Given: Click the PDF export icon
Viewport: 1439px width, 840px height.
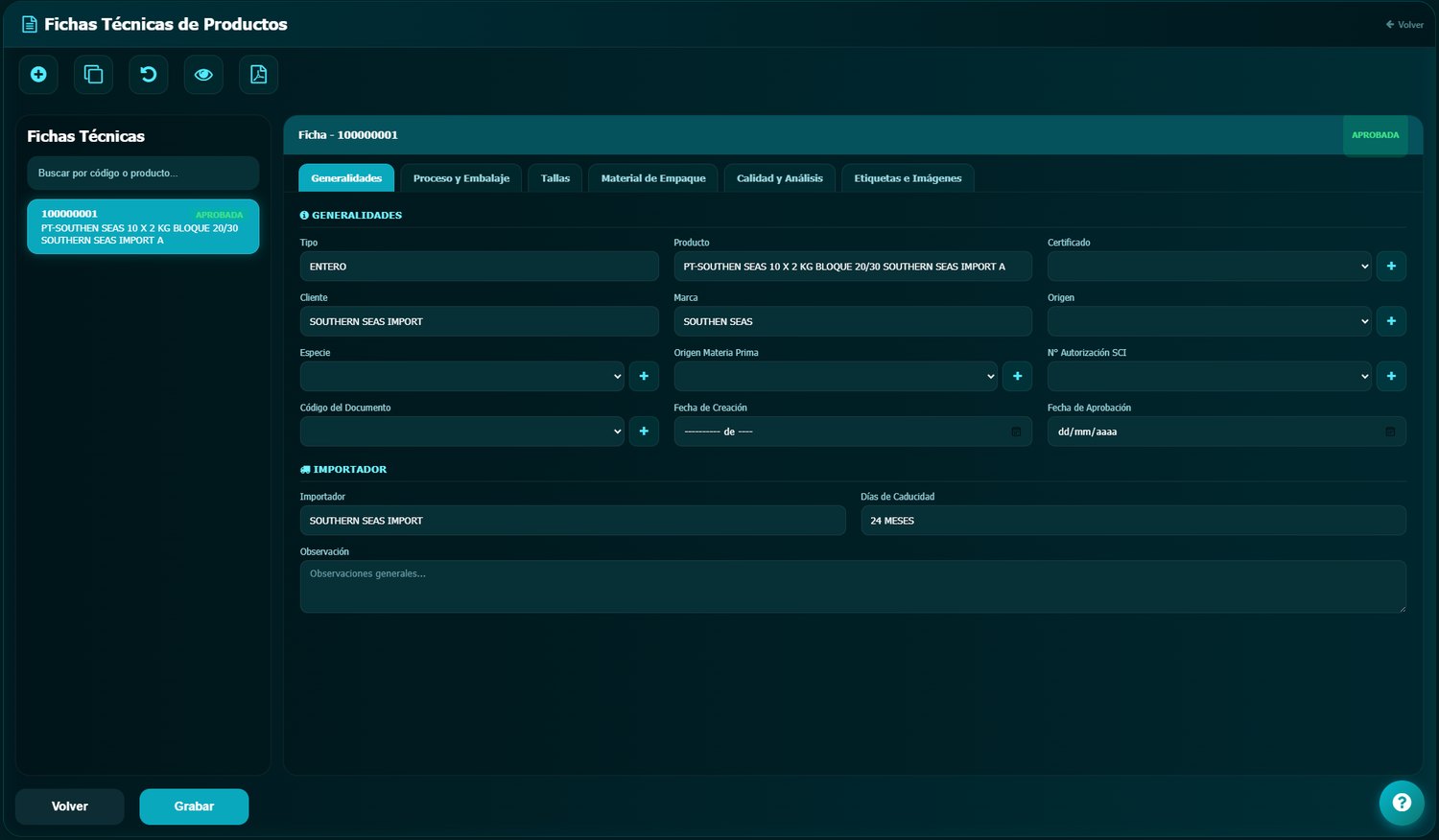Looking at the screenshot, I should pos(258,74).
